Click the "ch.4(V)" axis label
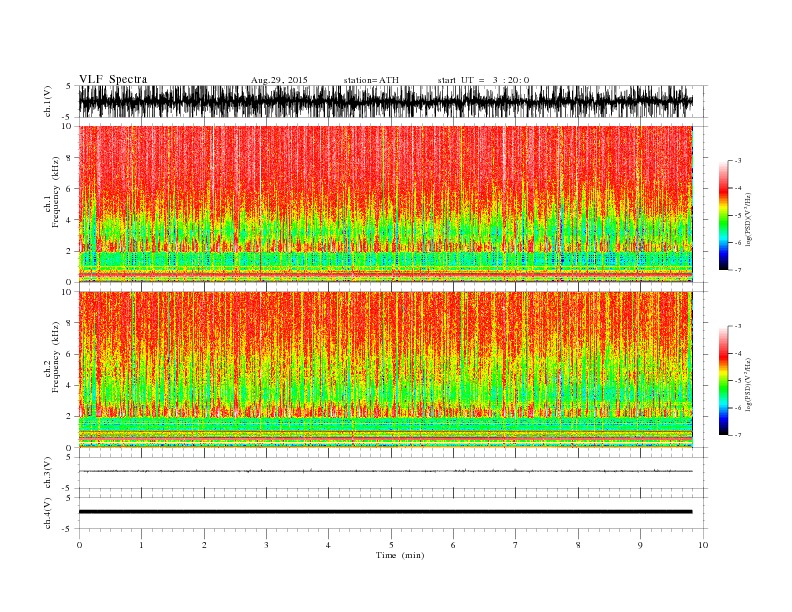The image size is (792, 612). pyautogui.click(x=48, y=513)
